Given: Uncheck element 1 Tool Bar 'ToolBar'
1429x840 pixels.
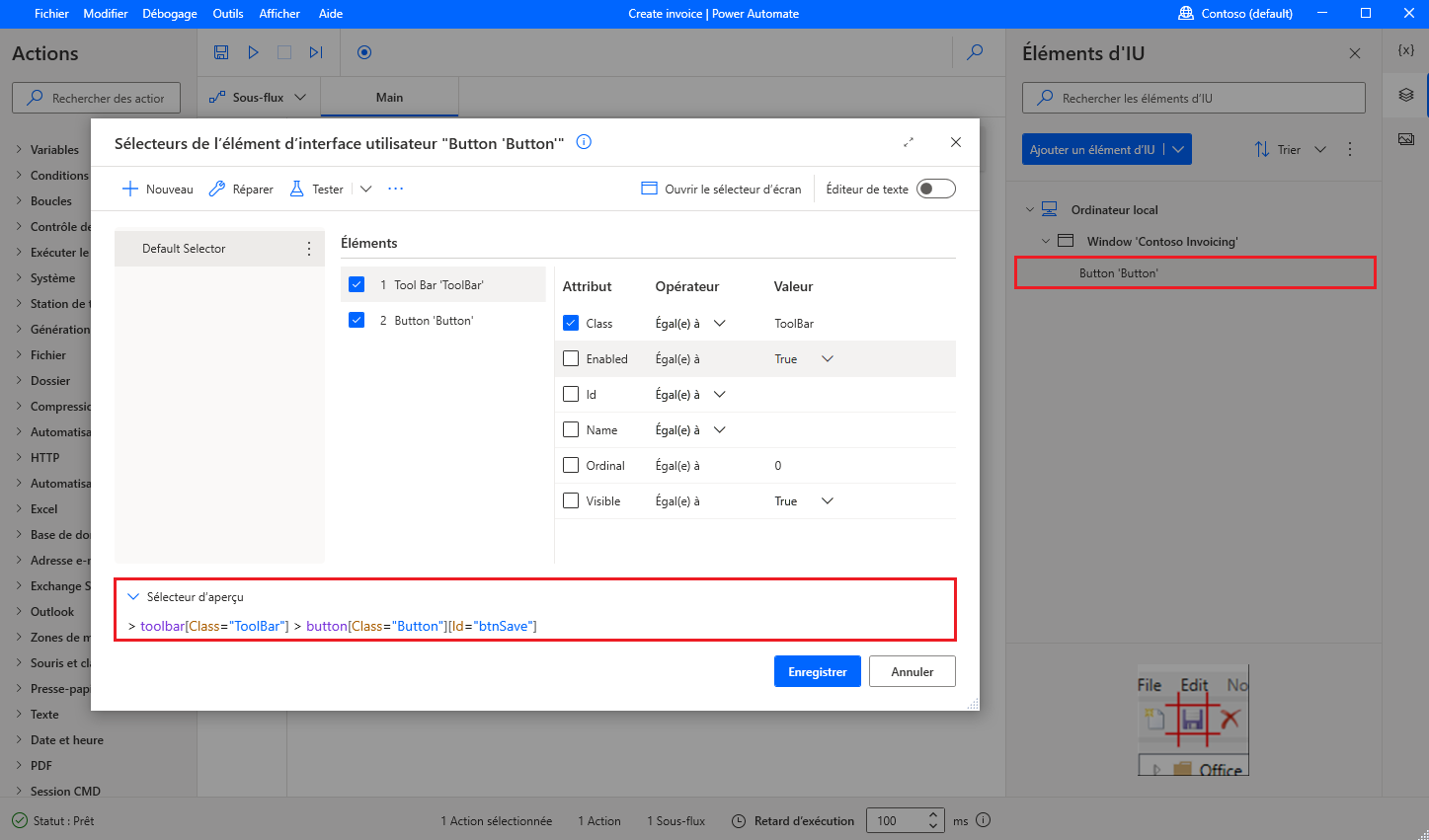Looking at the screenshot, I should coord(357,284).
